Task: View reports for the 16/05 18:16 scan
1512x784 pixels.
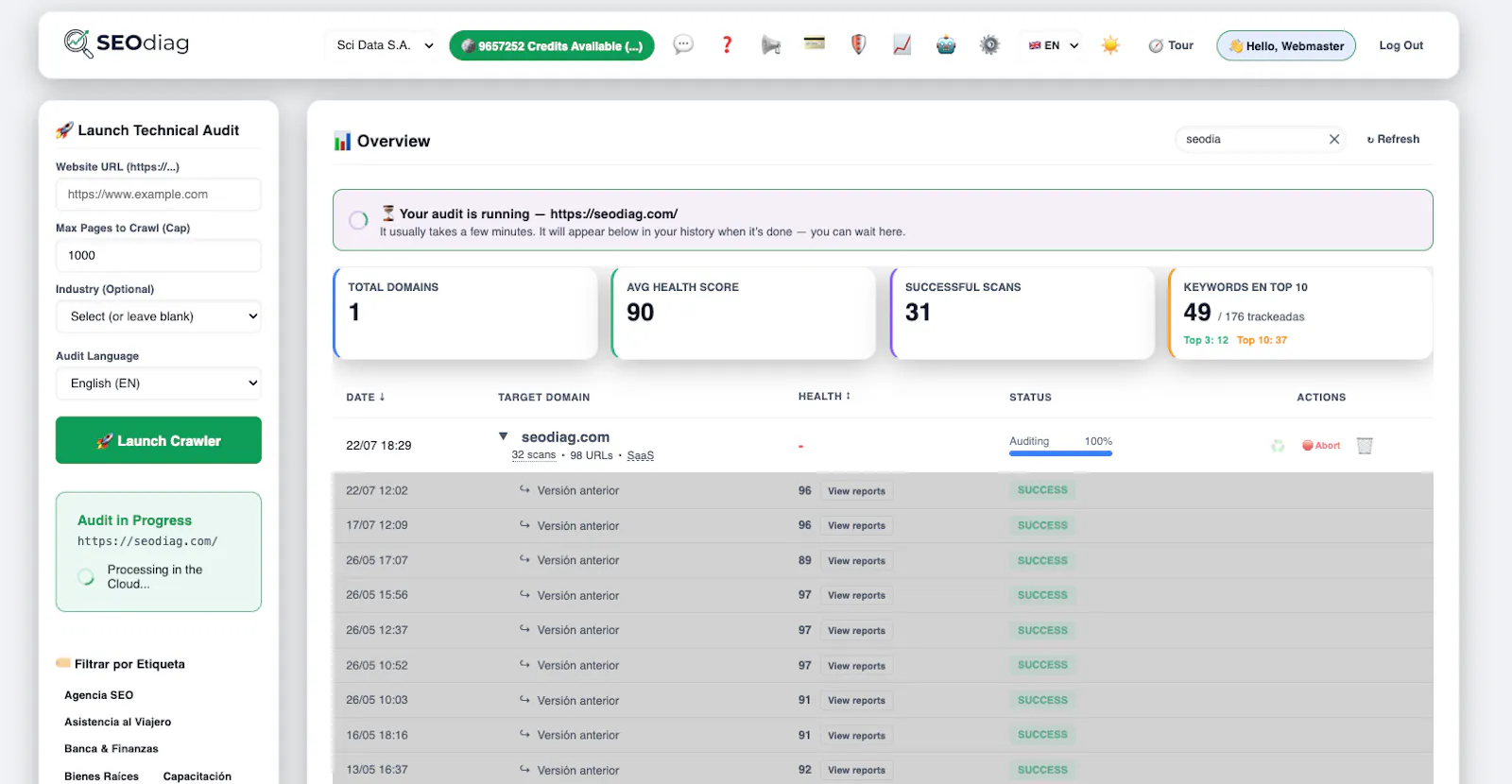Action: [x=856, y=736]
